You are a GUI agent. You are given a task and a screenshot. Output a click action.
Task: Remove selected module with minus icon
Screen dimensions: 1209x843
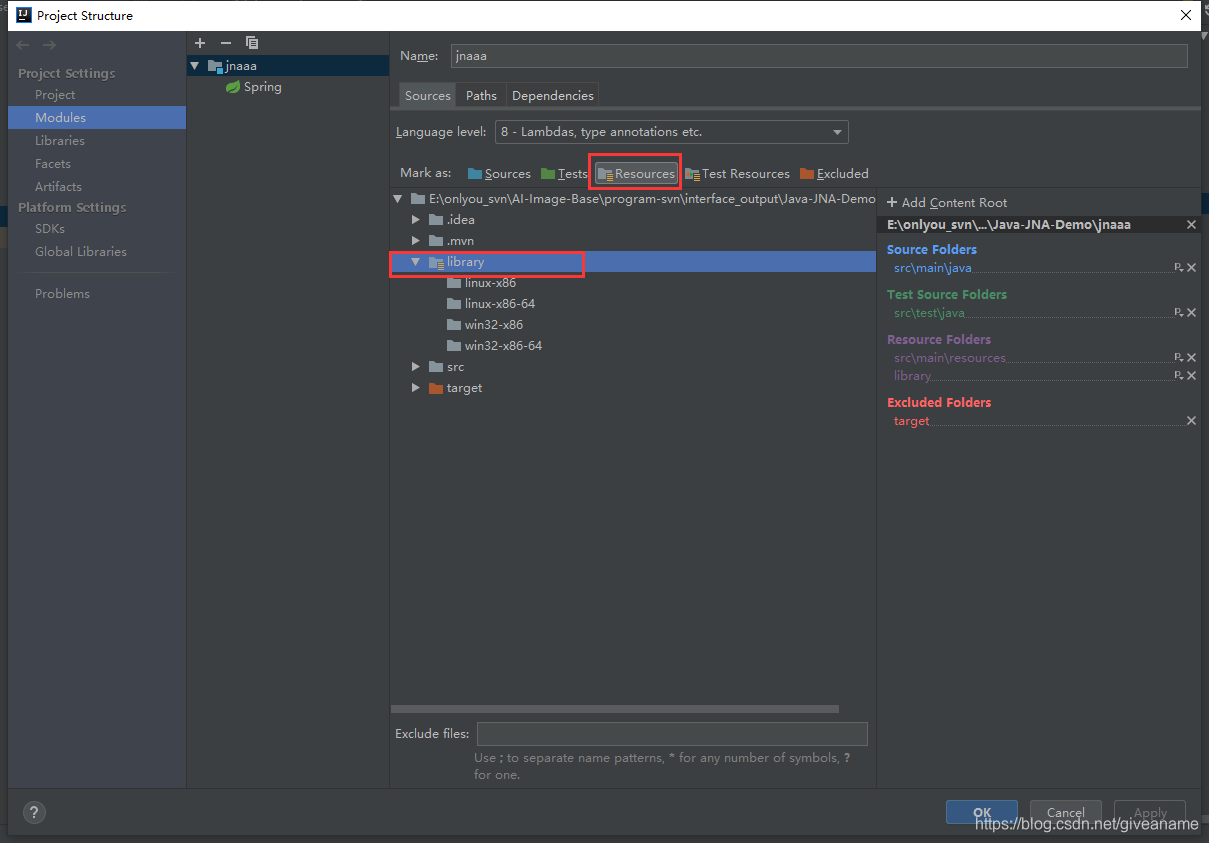point(226,43)
